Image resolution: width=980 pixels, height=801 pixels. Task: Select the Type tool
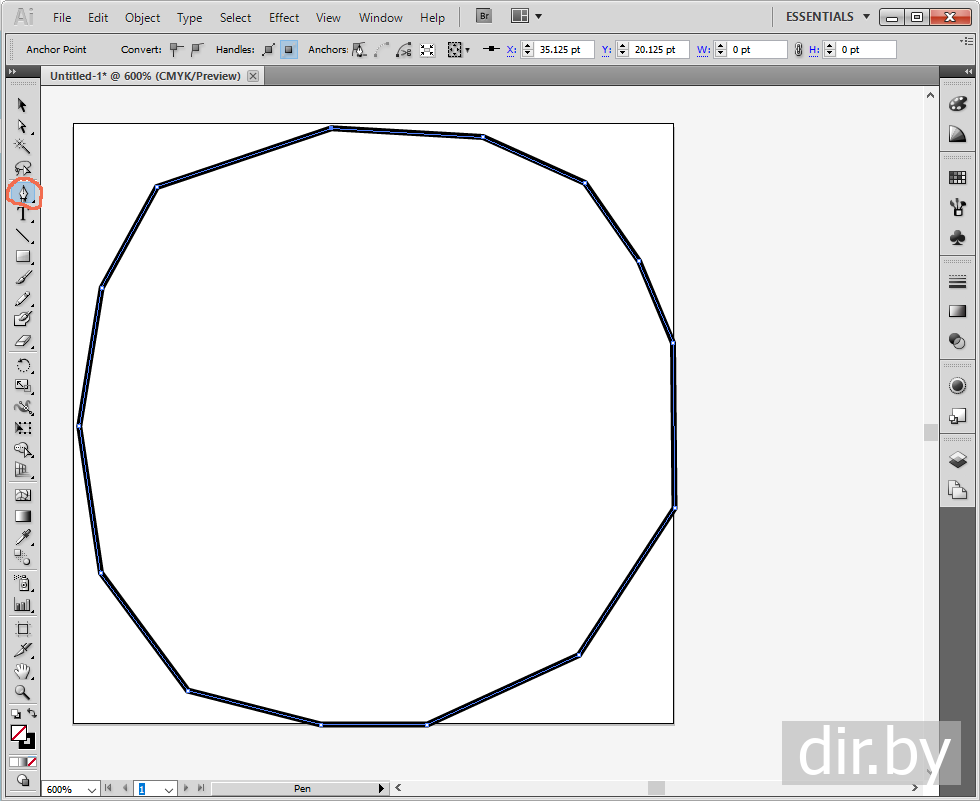click(x=22, y=214)
